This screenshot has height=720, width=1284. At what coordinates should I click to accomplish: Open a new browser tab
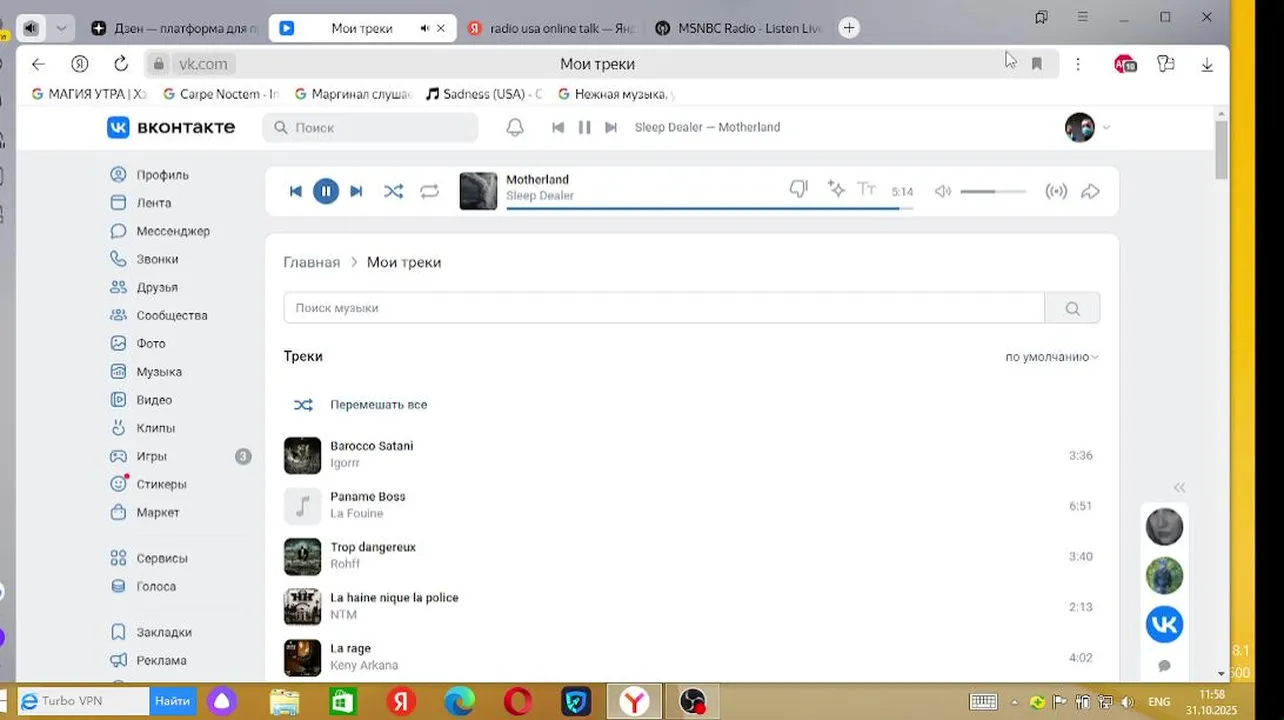tap(849, 28)
